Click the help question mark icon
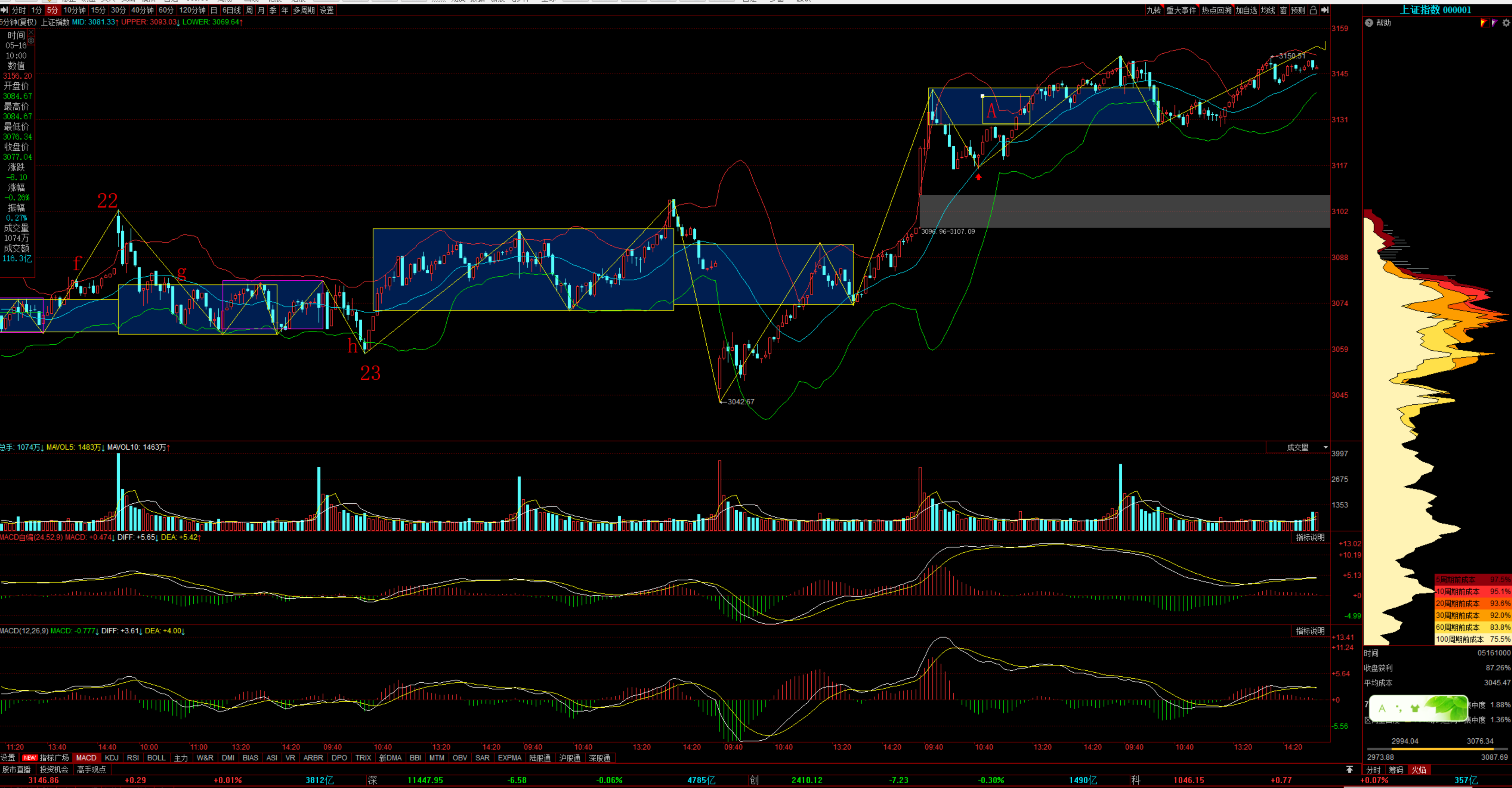The width and height of the screenshot is (1512, 788). click(1369, 23)
